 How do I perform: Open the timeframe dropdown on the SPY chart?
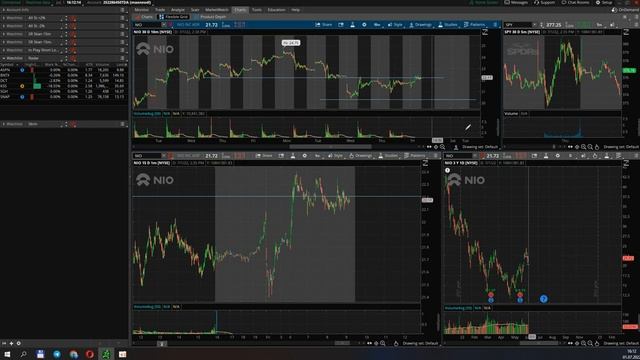(600, 25)
